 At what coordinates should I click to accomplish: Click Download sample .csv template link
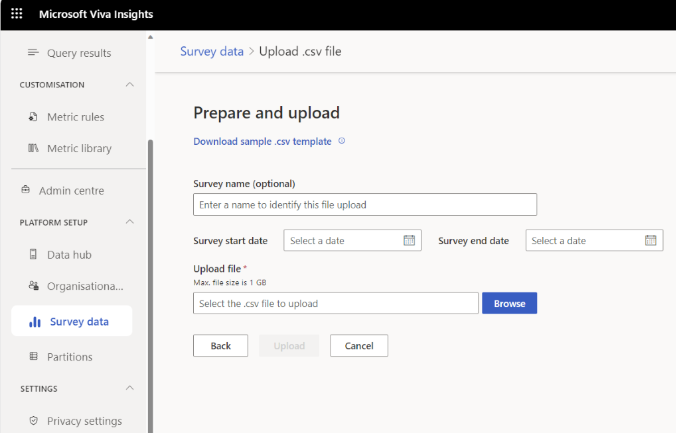262,142
